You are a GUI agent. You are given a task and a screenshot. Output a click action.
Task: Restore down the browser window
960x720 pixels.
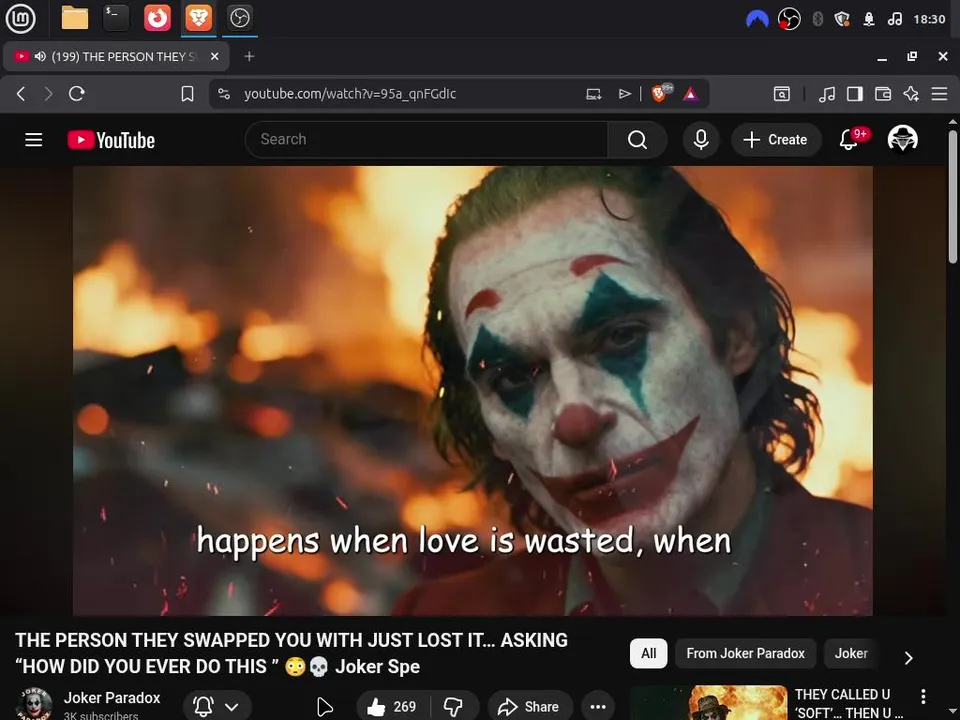pos(912,56)
